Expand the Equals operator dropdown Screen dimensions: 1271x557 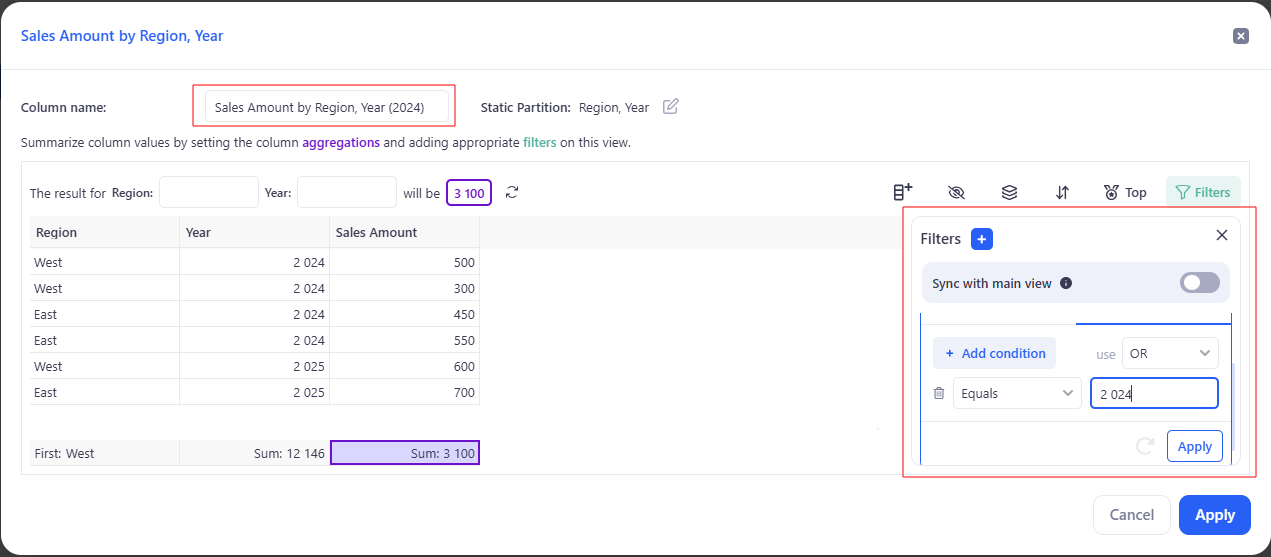pos(1016,393)
